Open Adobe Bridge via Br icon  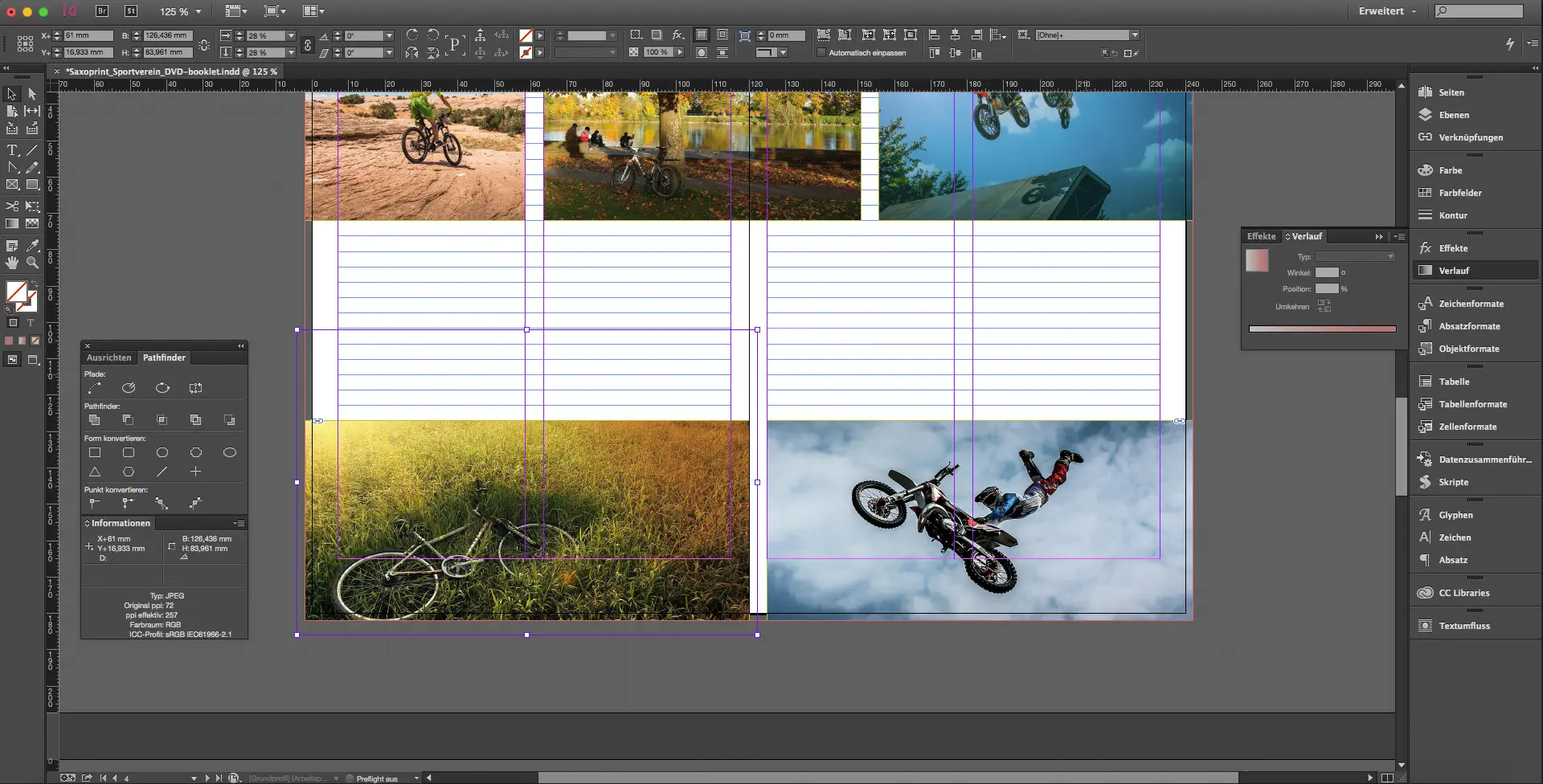point(102,11)
